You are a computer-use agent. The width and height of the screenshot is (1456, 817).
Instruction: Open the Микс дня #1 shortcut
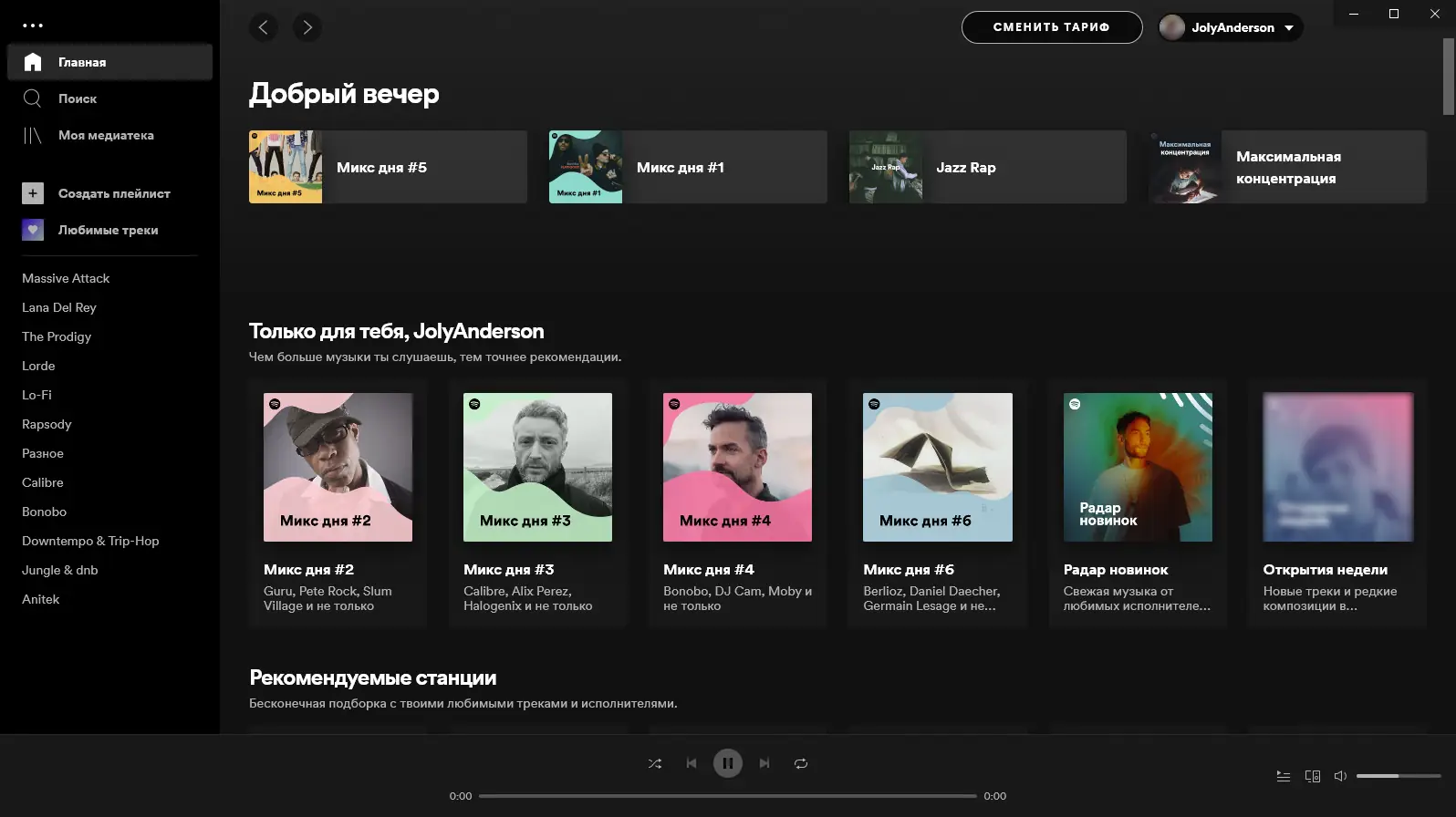[x=688, y=167]
